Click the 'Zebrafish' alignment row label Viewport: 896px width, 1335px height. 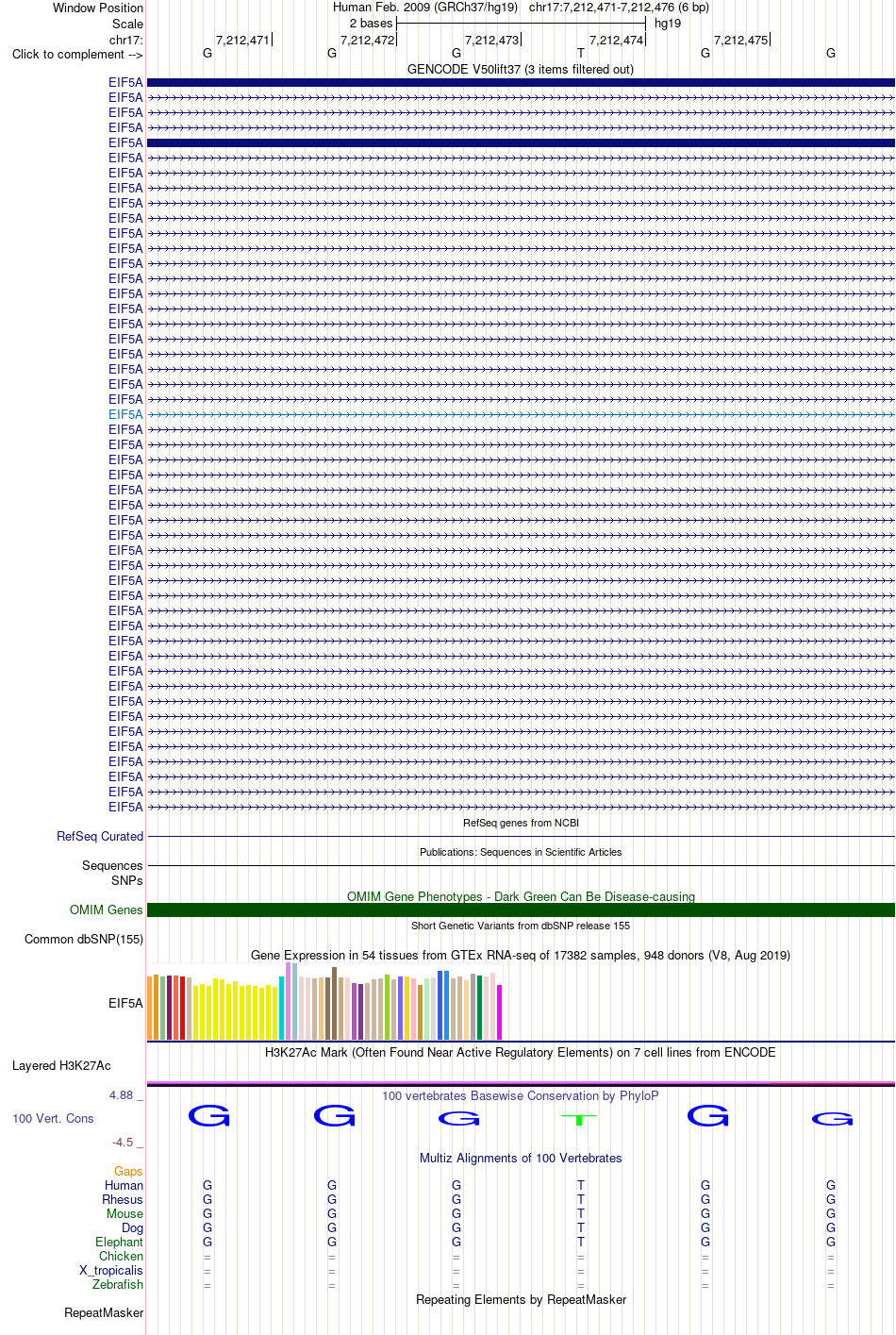(118, 1284)
